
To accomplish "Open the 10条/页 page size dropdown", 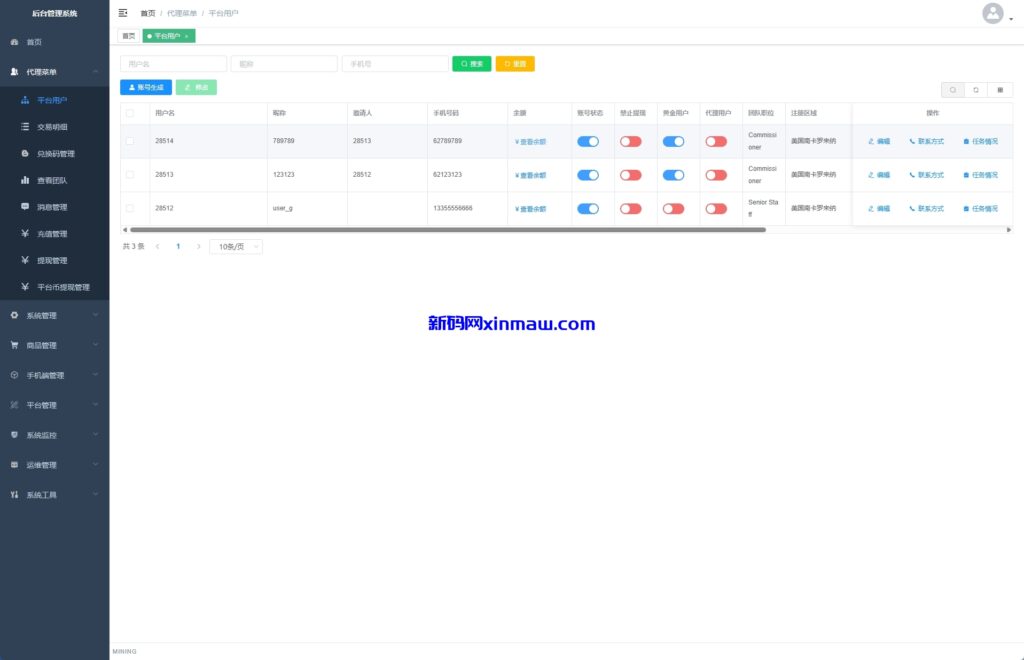I will click(x=236, y=246).
